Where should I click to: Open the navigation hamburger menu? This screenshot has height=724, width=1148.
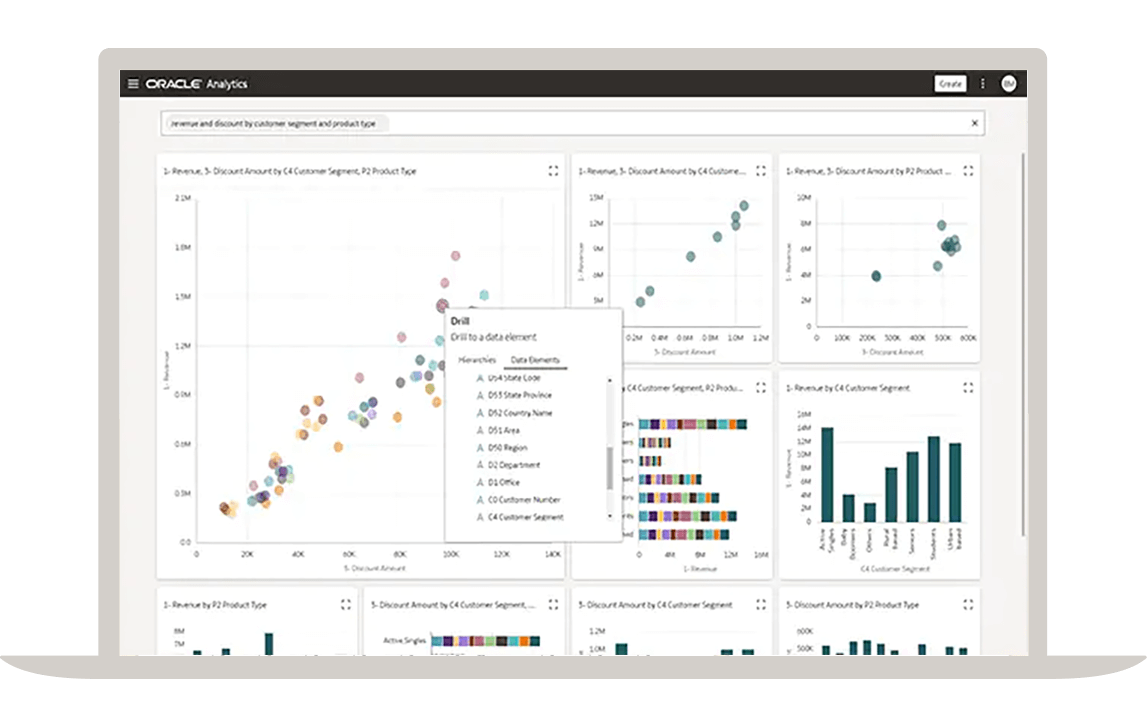coord(132,84)
